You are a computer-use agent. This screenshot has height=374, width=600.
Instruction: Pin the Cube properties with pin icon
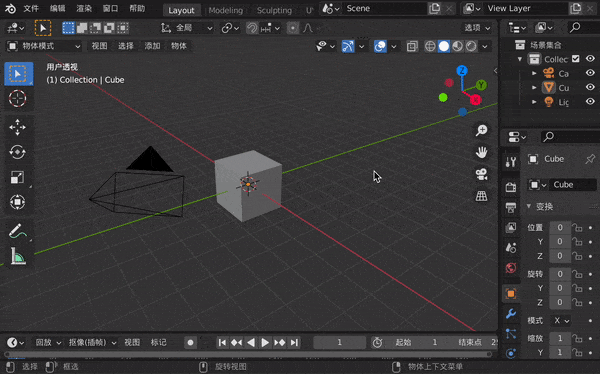click(590, 159)
